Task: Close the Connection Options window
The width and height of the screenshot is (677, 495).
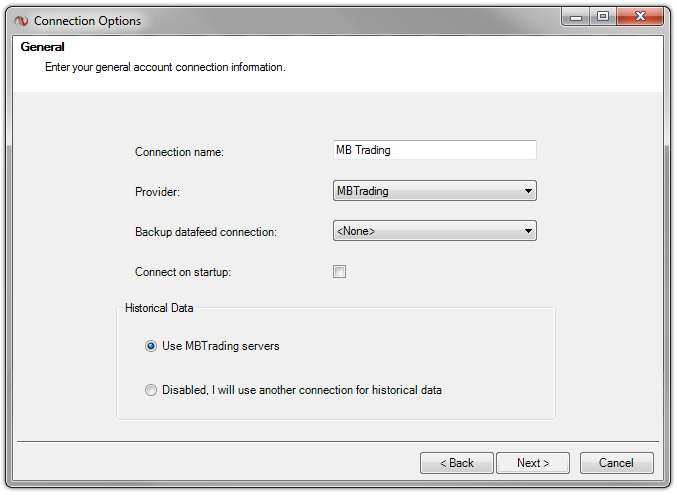Action: [x=640, y=17]
